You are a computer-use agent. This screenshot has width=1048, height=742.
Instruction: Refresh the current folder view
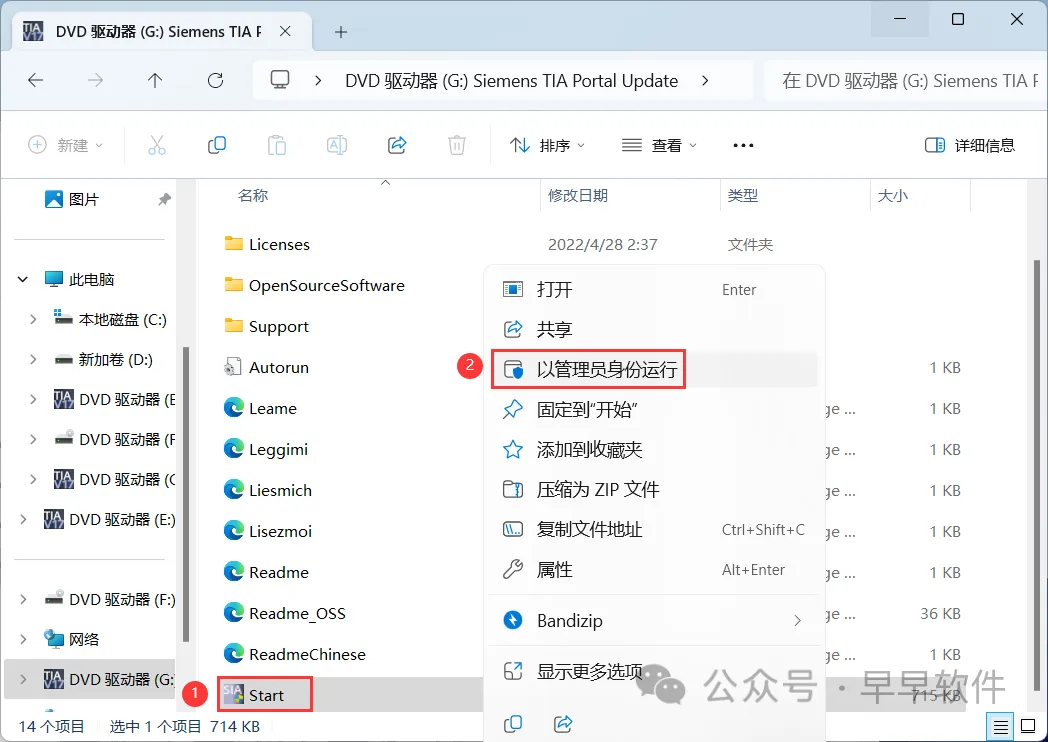pyautogui.click(x=215, y=81)
